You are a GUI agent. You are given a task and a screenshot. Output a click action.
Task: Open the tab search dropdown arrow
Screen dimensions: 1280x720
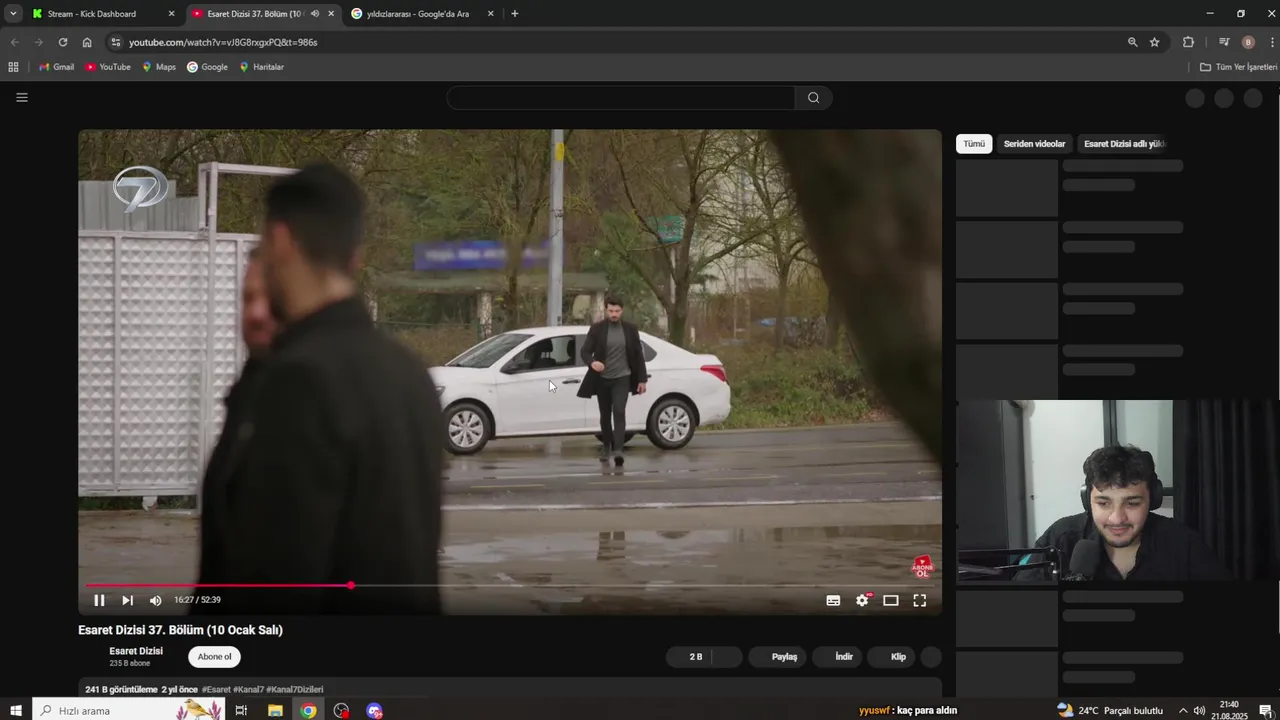(x=13, y=14)
